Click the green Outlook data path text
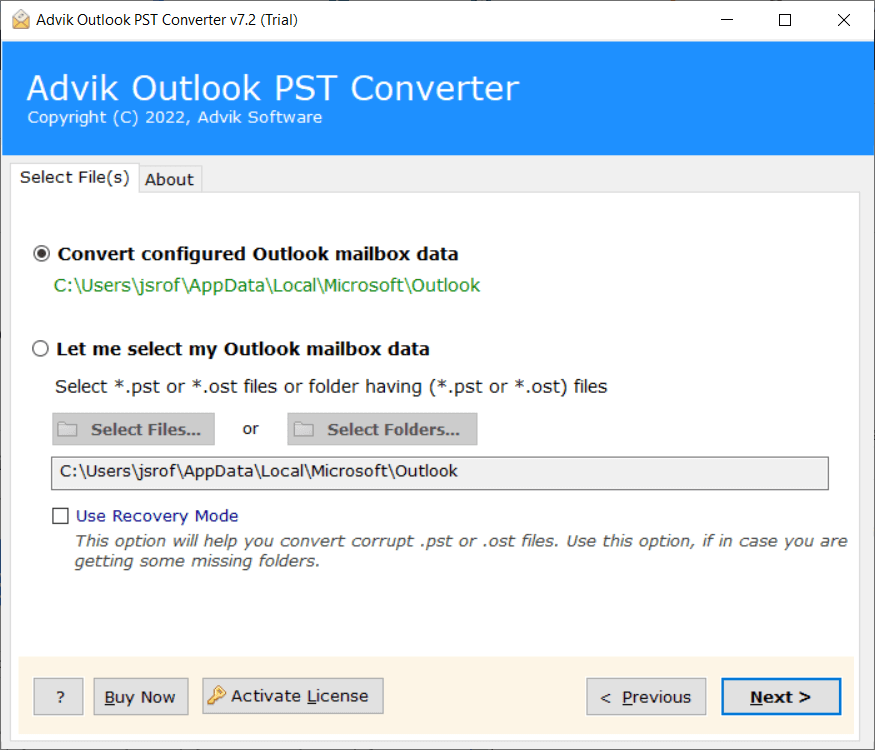The image size is (875, 750). coord(266,285)
